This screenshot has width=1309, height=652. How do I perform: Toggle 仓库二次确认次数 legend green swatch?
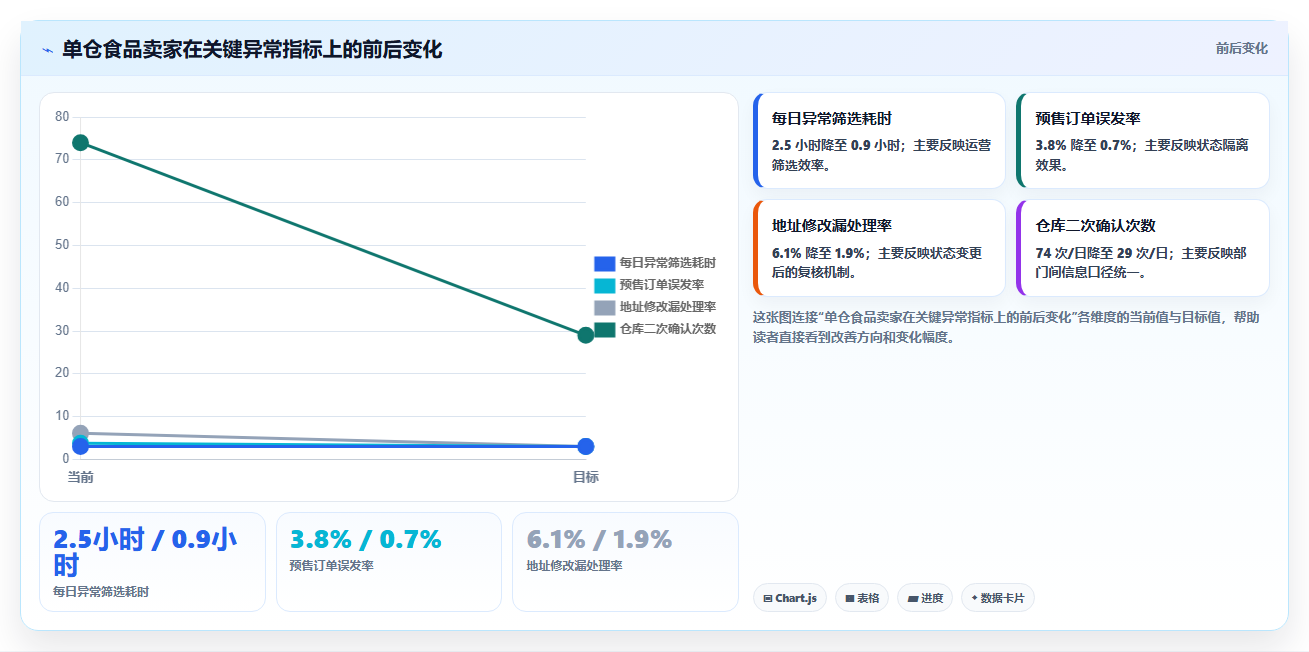point(604,329)
